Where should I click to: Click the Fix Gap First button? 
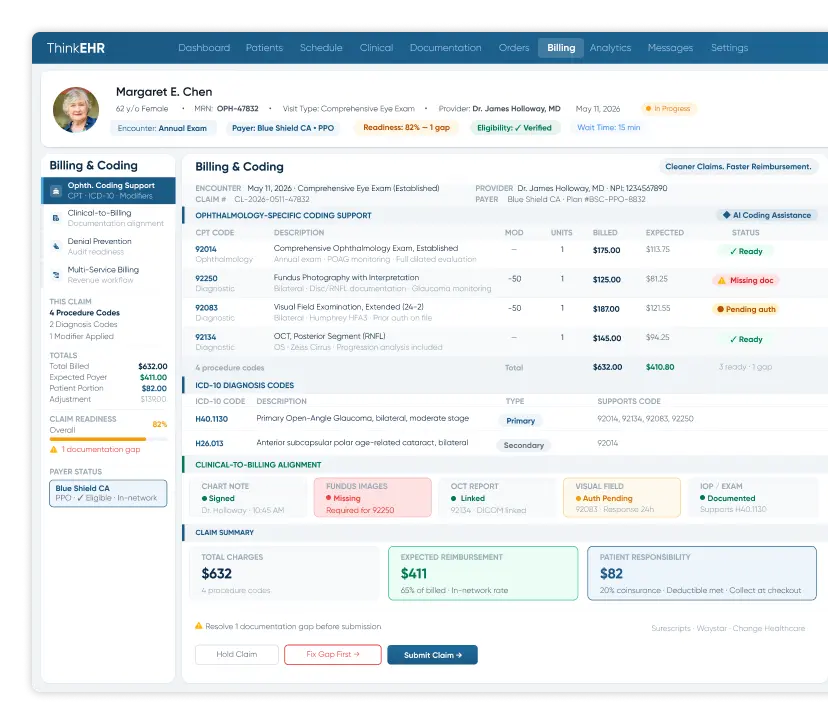(x=333, y=654)
